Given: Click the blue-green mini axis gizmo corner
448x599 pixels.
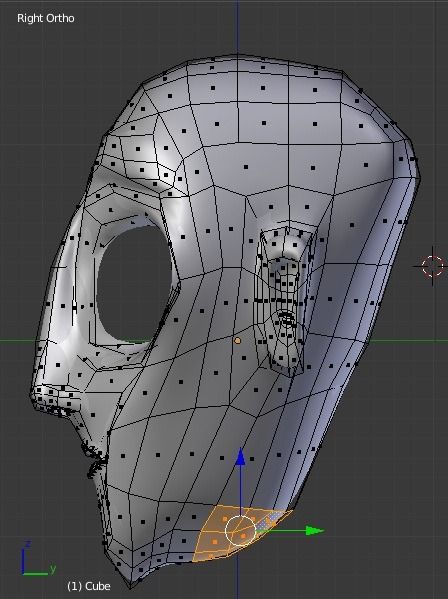Looking at the screenshot, I should click(24, 573).
